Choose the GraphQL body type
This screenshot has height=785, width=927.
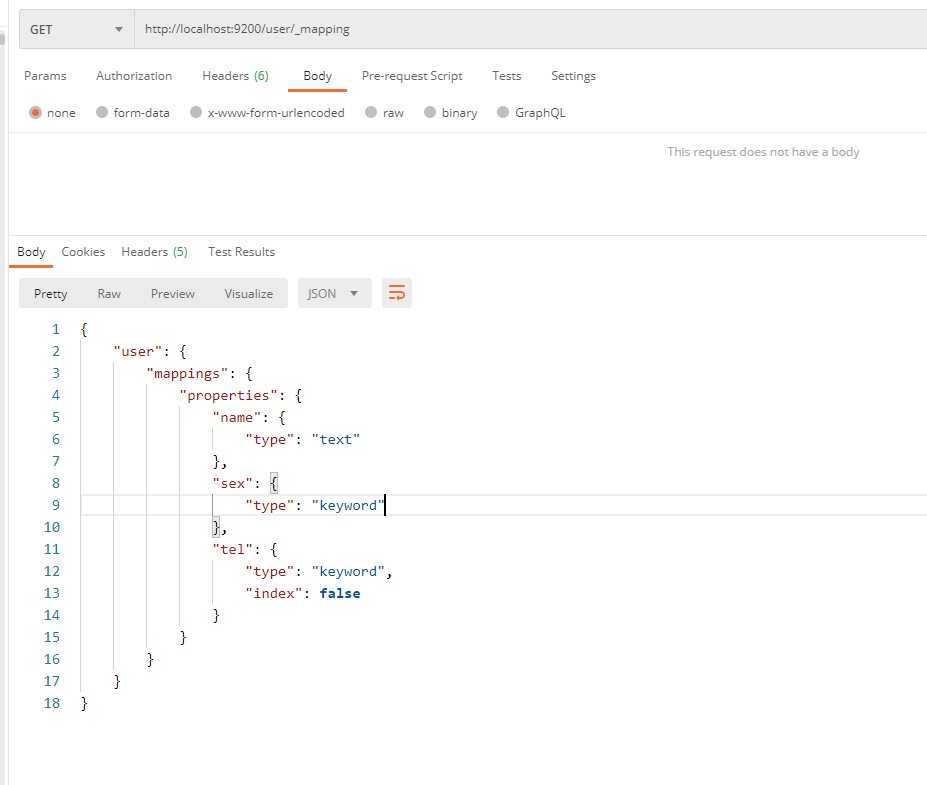pyautogui.click(x=503, y=113)
